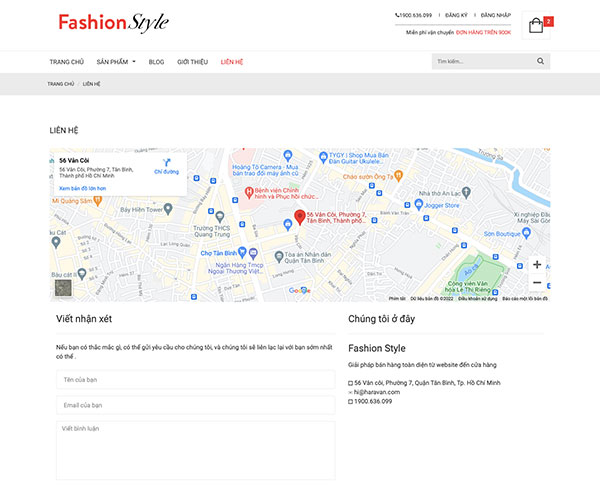The height and width of the screenshot is (486, 600).
Task: Click Xem bản đồ lớn hơn link
Action: [x=83, y=188]
